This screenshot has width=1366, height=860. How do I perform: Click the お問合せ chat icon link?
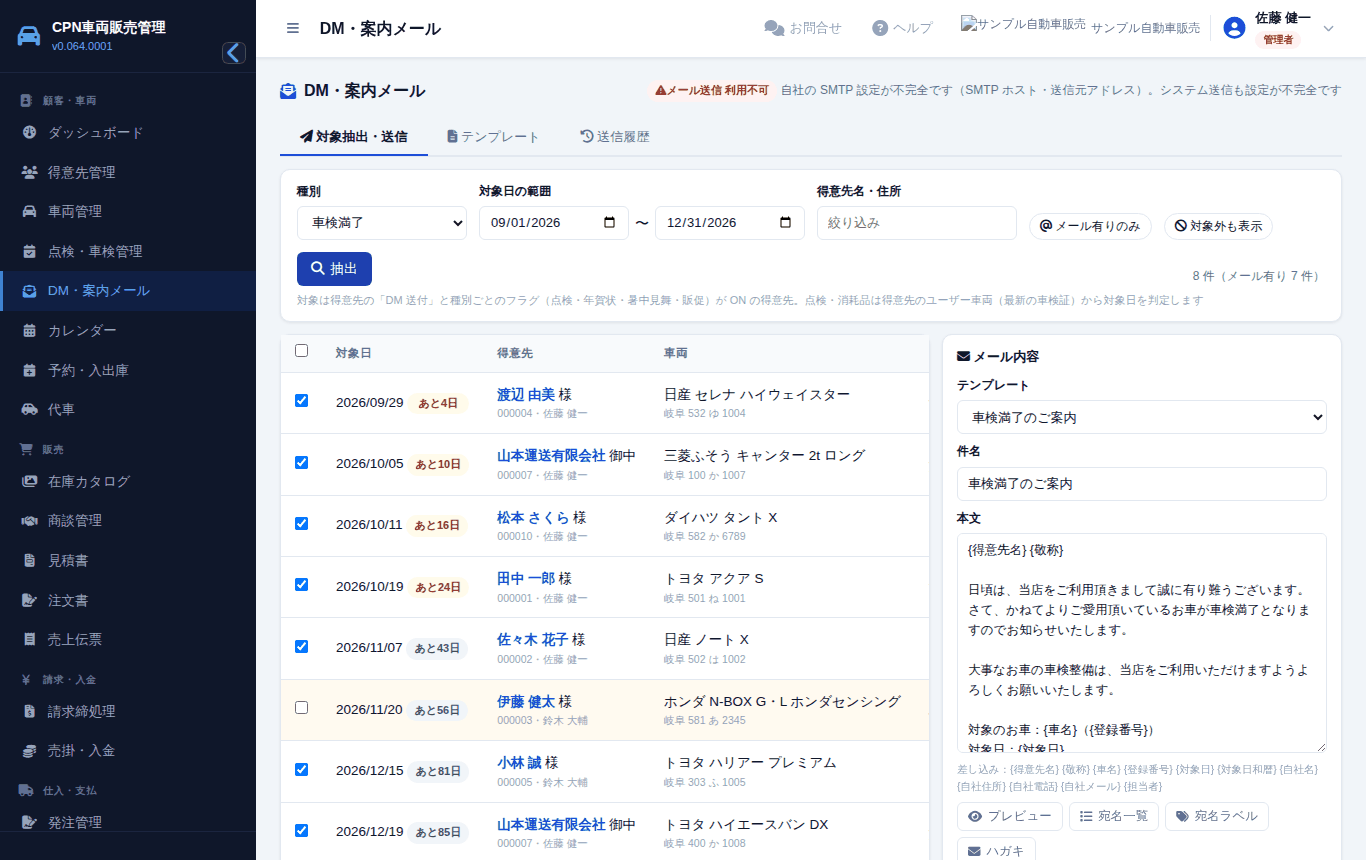[803, 28]
